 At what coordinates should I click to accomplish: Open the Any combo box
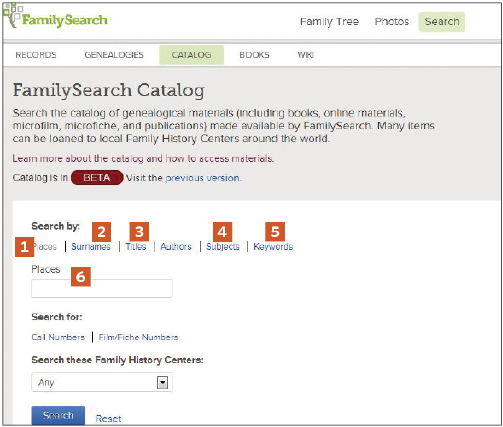(x=102, y=382)
